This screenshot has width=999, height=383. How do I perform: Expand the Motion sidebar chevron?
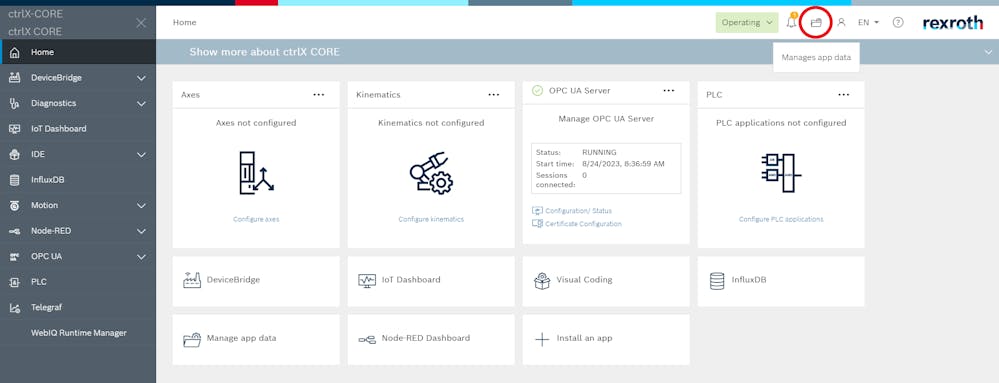click(x=141, y=206)
